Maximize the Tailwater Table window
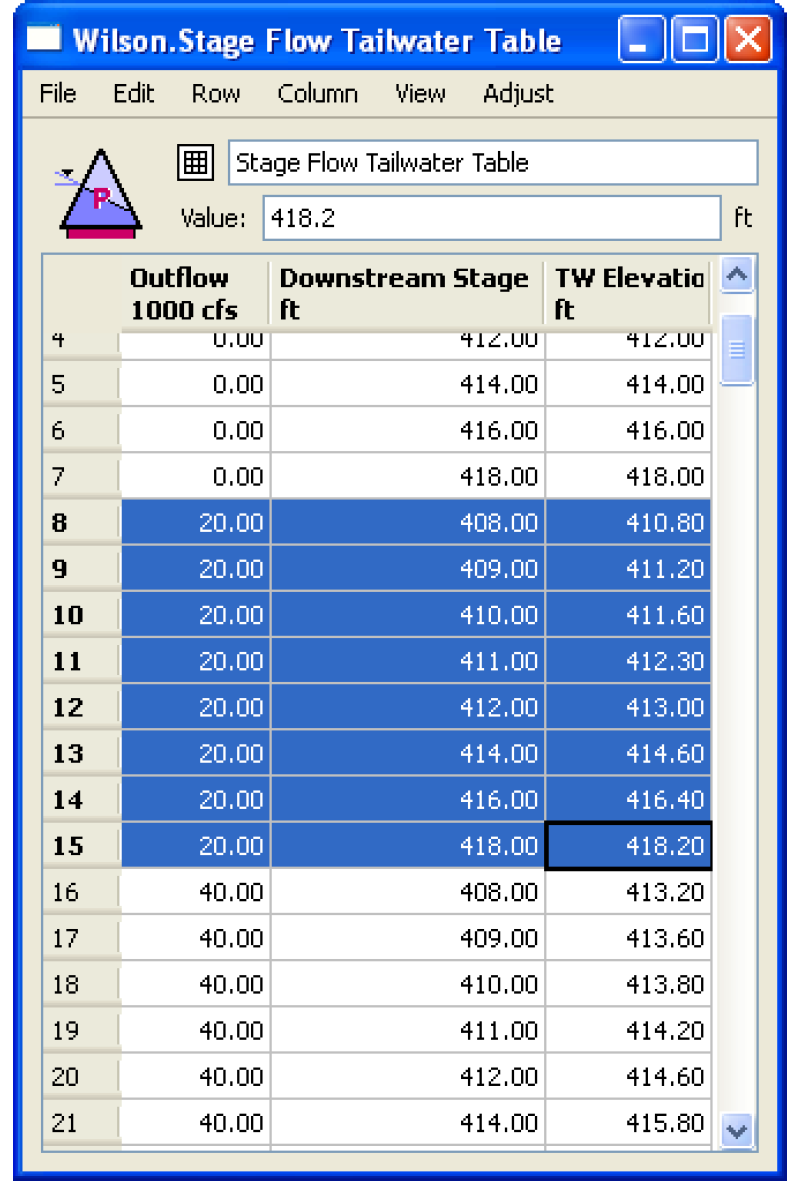Viewport: 795px width, 1188px height. (695, 41)
